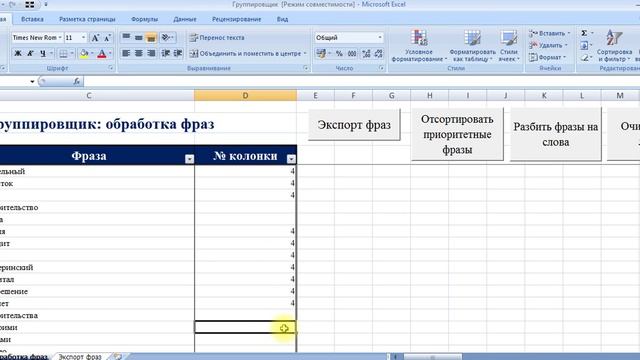Click Объединить и поместить в центре
The height and width of the screenshot is (360, 640).
click(246, 53)
